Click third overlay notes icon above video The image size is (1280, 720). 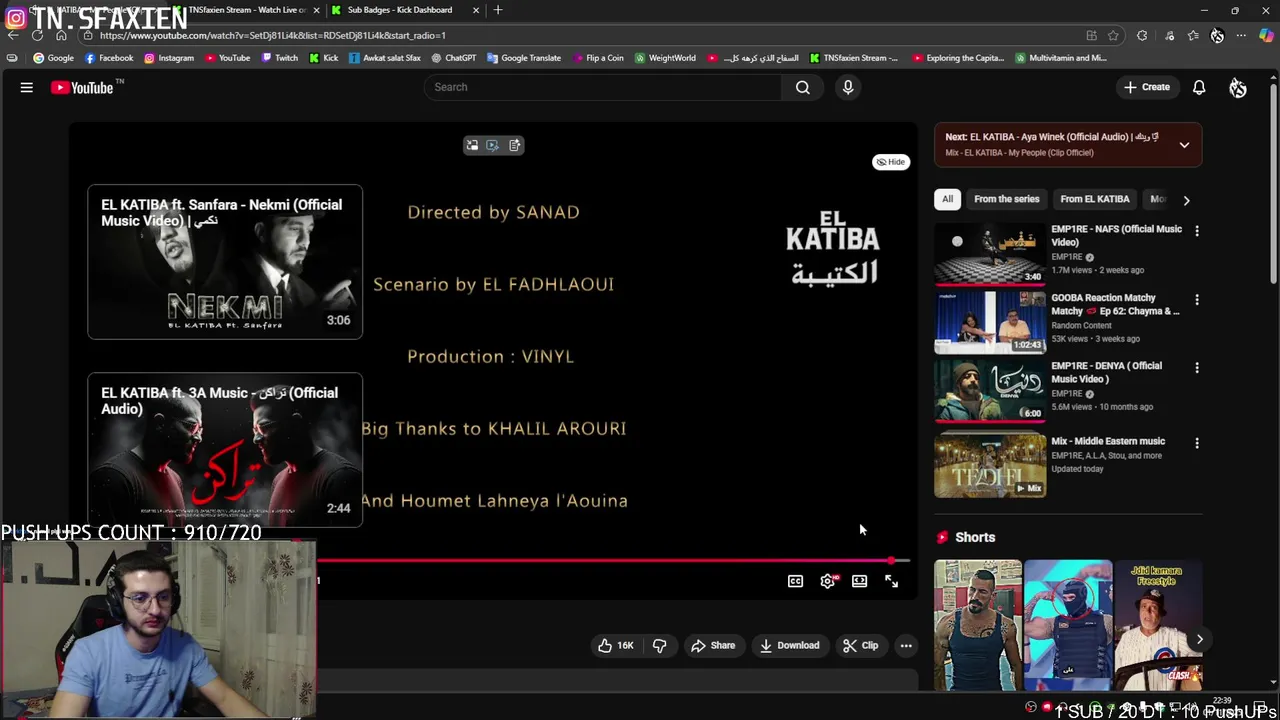(x=514, y=145)
